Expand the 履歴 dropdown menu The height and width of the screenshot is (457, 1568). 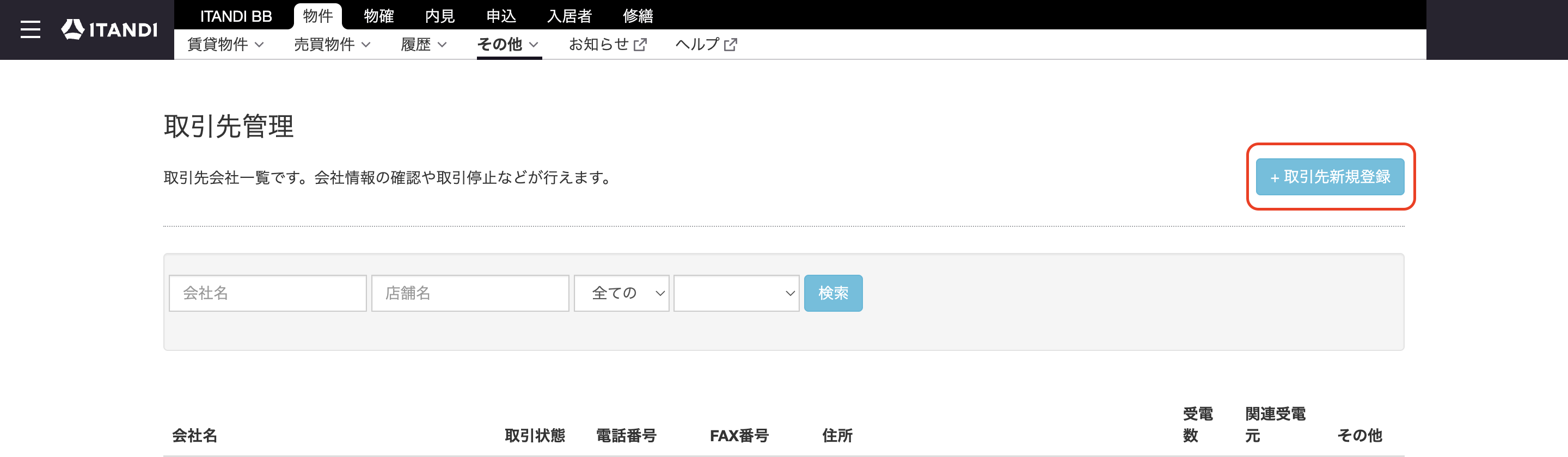pyautogui.click(x=424, y=45)
